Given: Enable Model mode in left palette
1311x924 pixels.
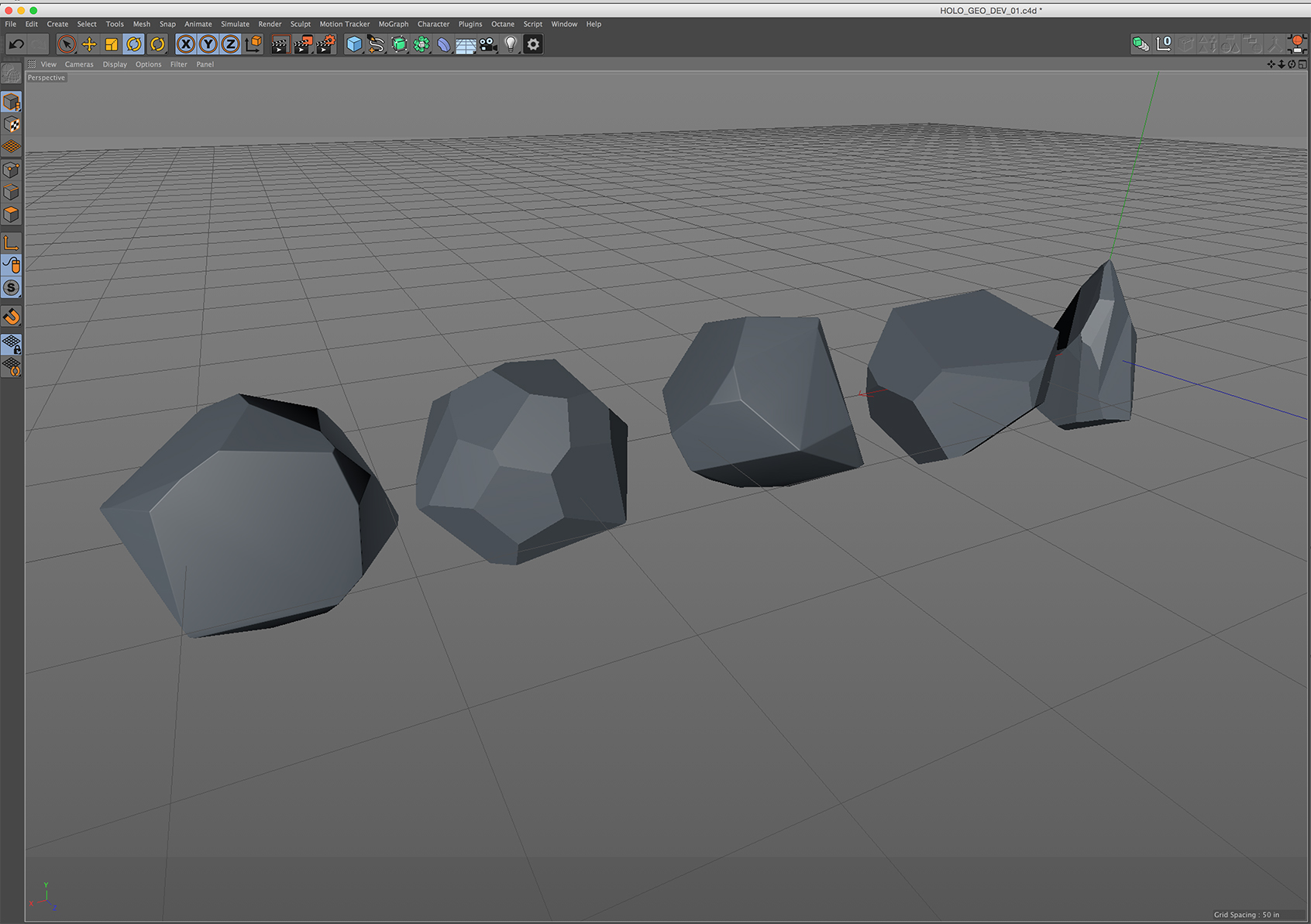Looking at the screenshot, I should tap(12, 101).
